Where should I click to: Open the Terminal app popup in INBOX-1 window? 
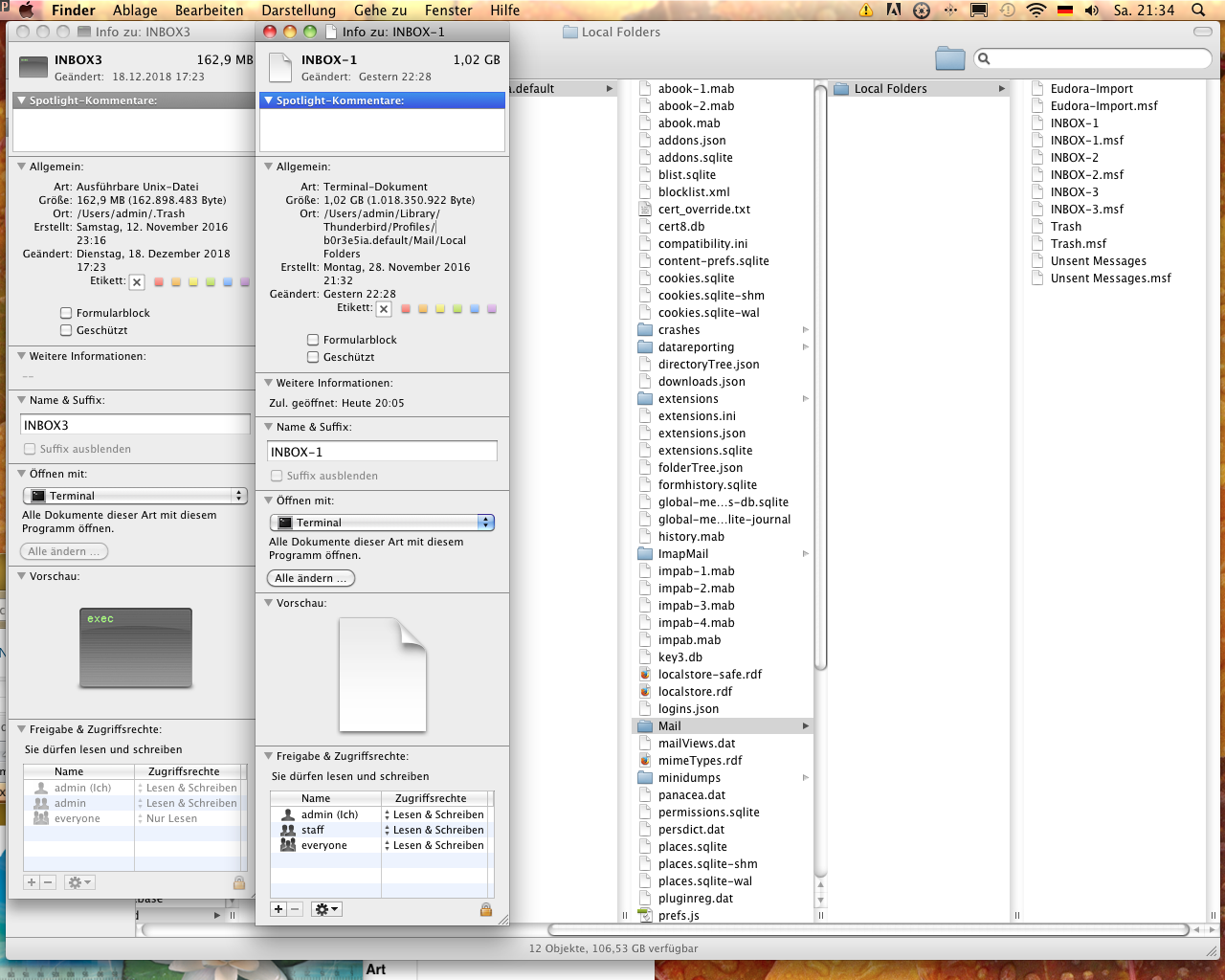tap(383, 523)
